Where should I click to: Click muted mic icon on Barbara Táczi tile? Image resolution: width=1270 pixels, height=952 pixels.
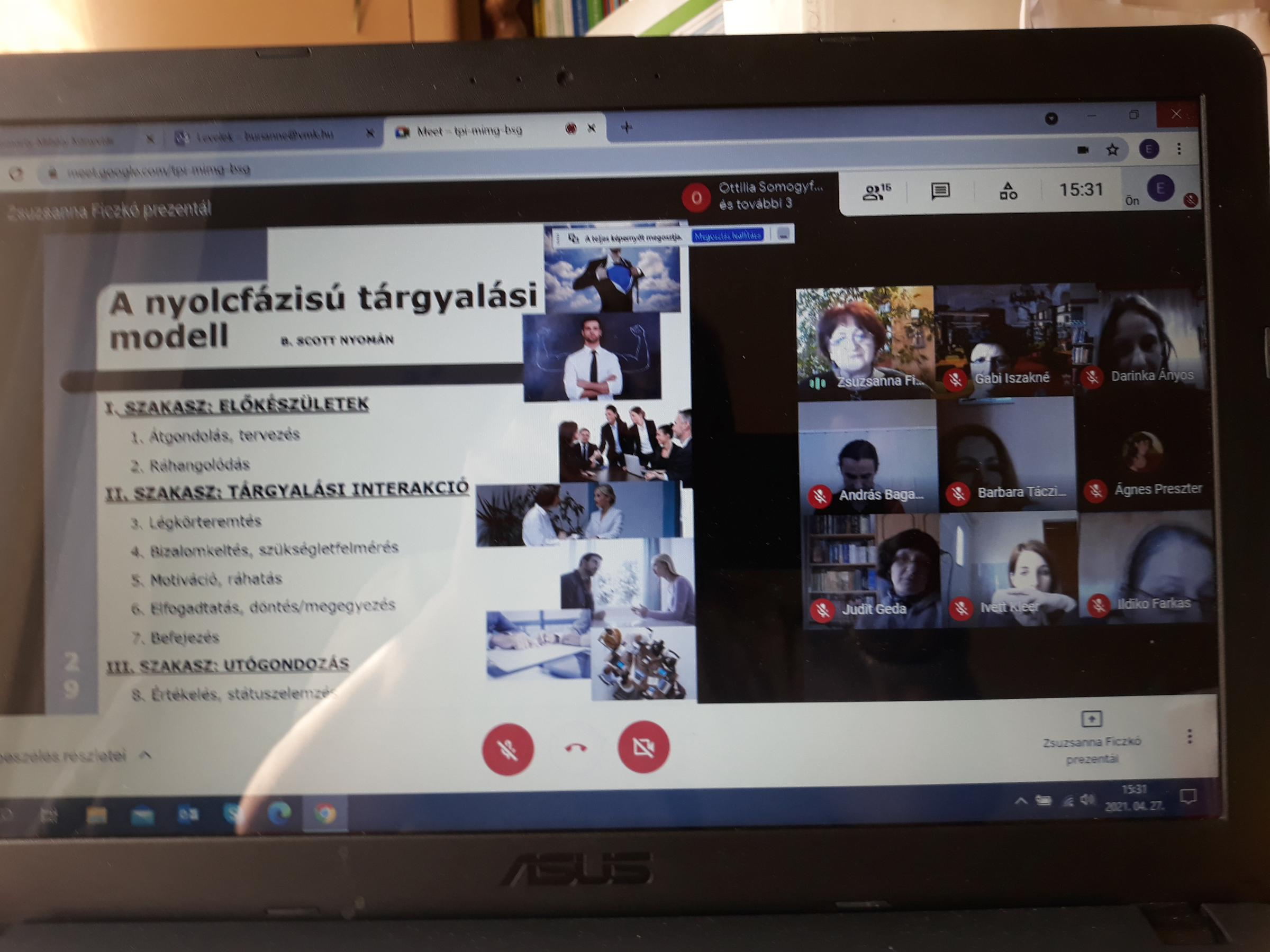coord(958,493)
